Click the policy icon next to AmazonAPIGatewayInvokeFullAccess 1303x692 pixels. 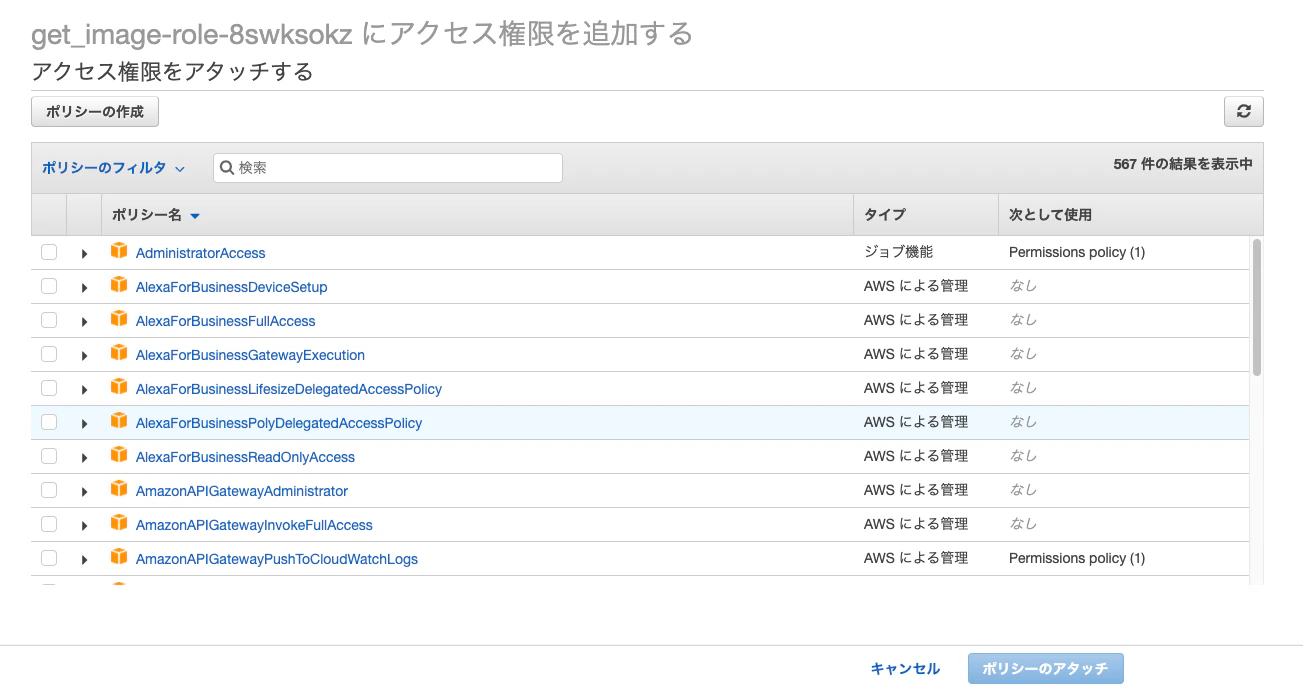click(x=119, y=524)
